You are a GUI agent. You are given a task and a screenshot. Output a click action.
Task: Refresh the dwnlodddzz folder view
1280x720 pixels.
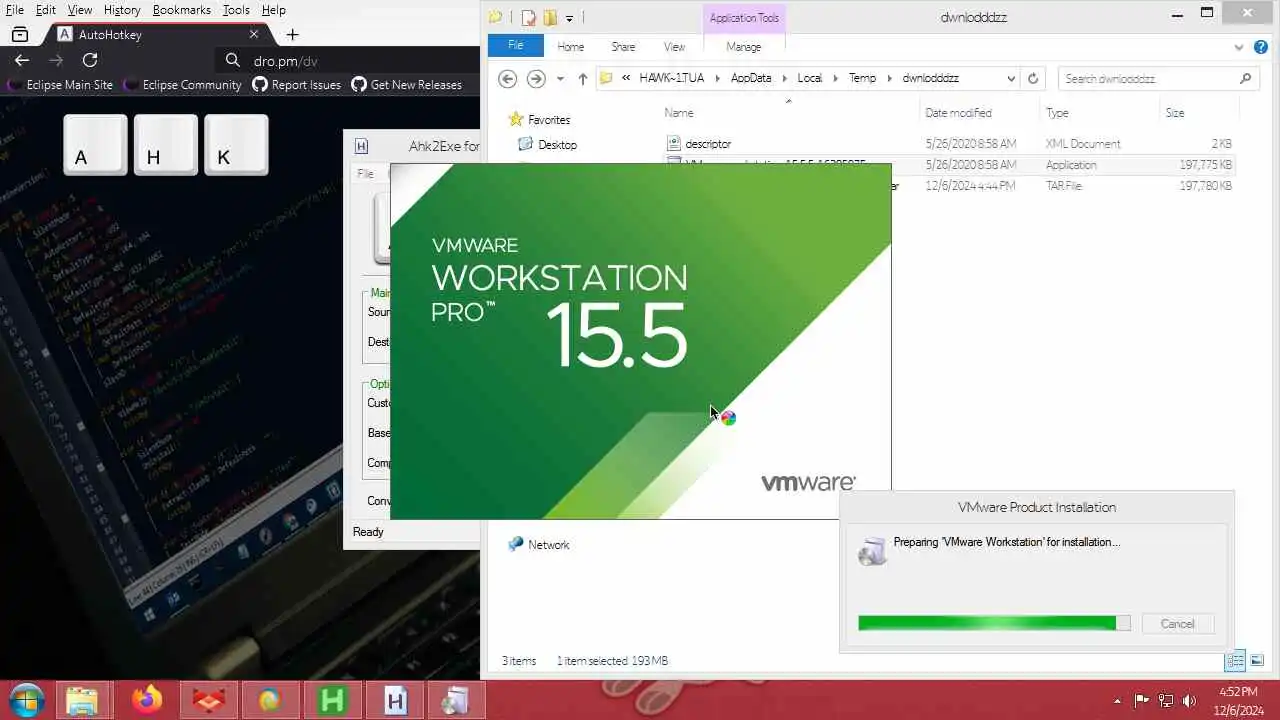pyautogui.click(x=1033, y=78)
